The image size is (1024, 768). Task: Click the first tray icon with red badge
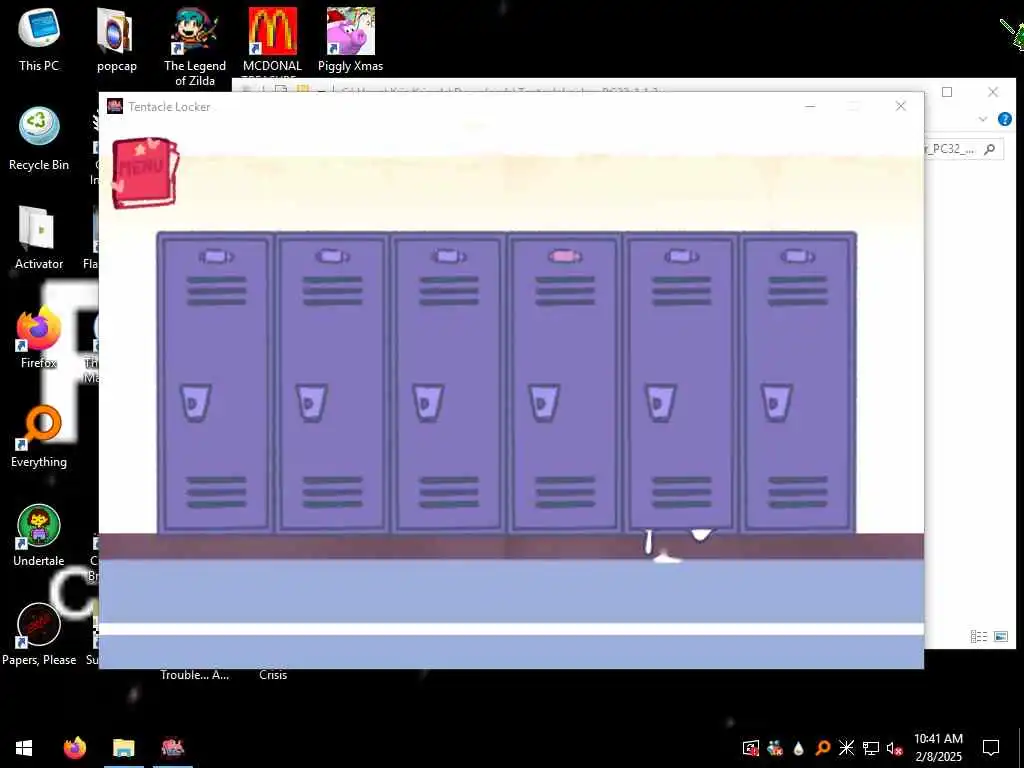tap(750, 748)
